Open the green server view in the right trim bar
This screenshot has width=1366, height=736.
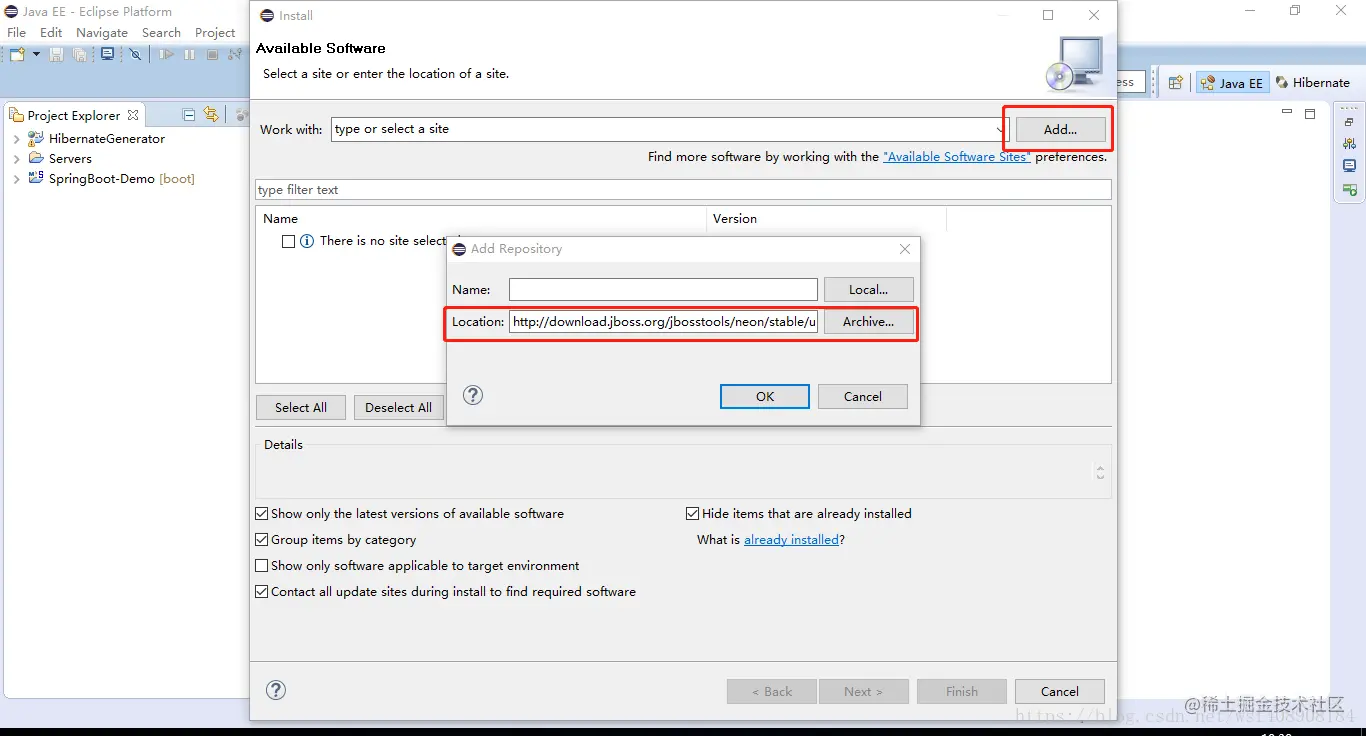[x=1349, y=189]
